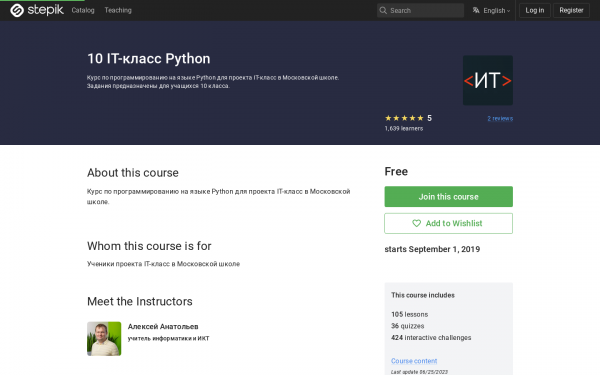Click the учитель информатики и ИКТ text
The width and height of the screenshot is (600, 375).
[168, 338]
